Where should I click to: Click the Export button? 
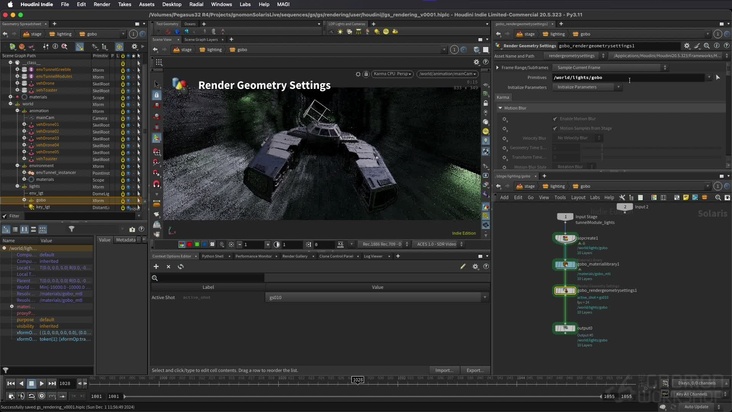pos(475,370)
